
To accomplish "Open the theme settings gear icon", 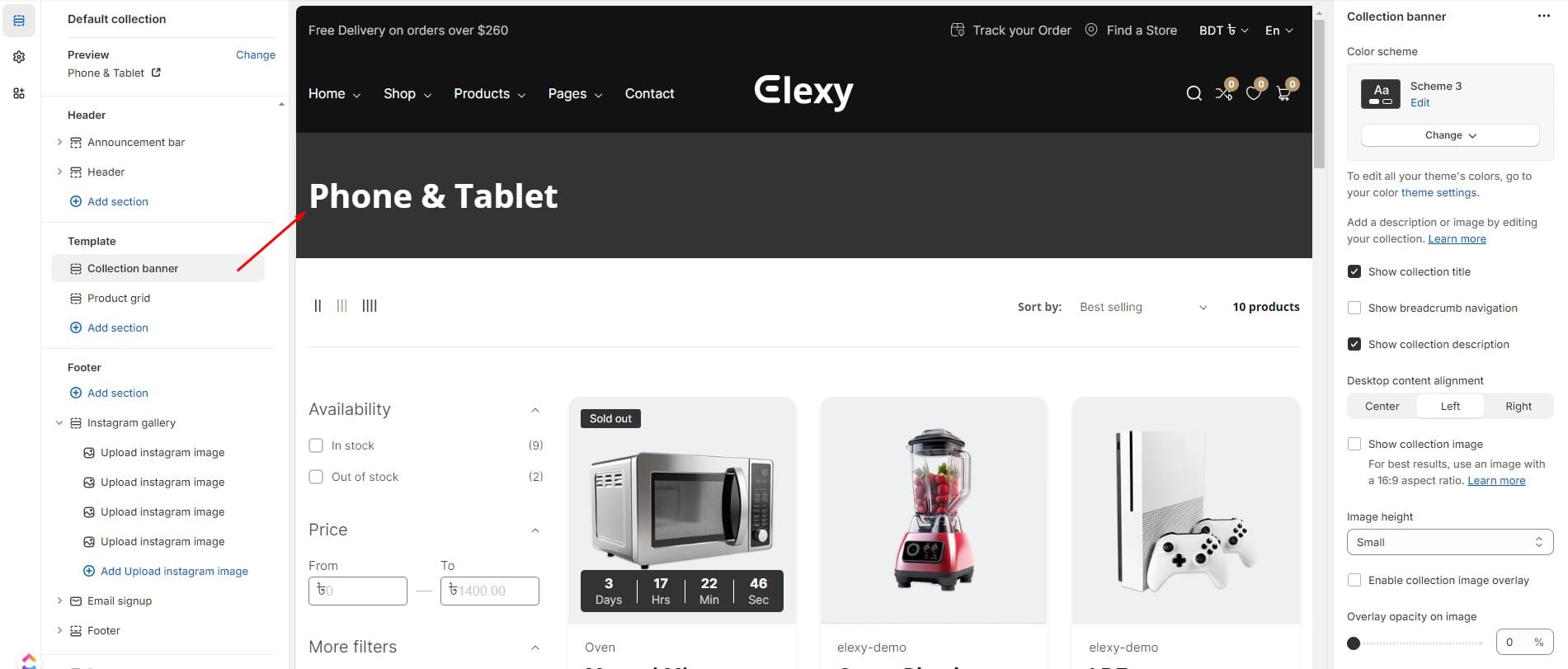I will click(x=19, y=57).
